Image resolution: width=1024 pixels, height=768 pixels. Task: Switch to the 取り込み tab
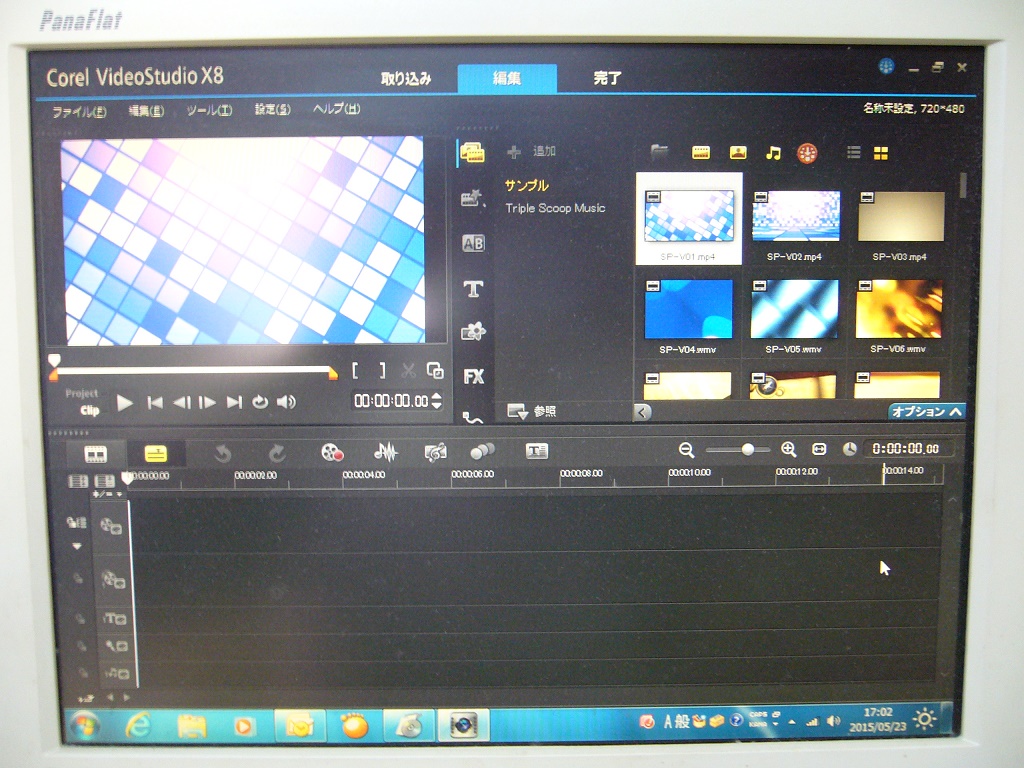click(406, 79)
